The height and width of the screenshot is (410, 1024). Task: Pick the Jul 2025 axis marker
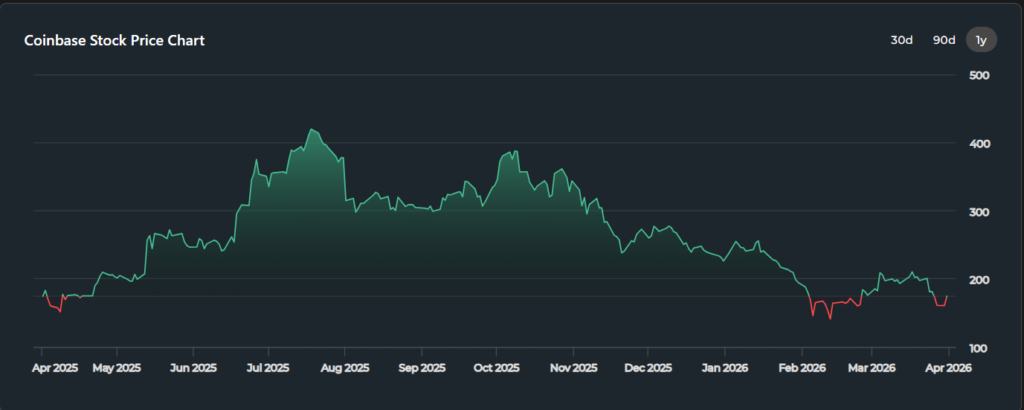coord(268,368)
